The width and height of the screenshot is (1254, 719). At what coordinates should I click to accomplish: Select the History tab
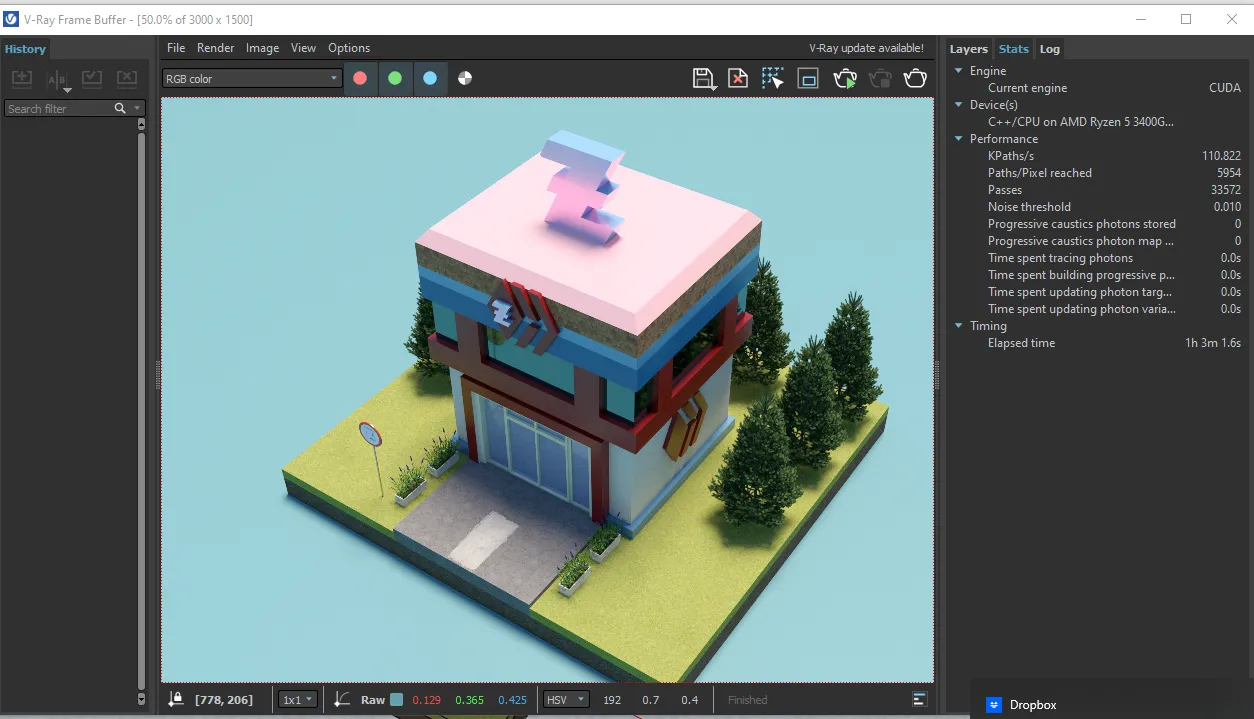(x=25, y=49)
